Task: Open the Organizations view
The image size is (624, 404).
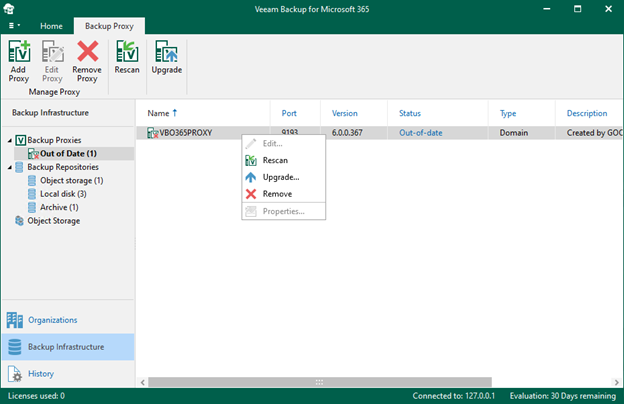Action: (x=68, y=320)
